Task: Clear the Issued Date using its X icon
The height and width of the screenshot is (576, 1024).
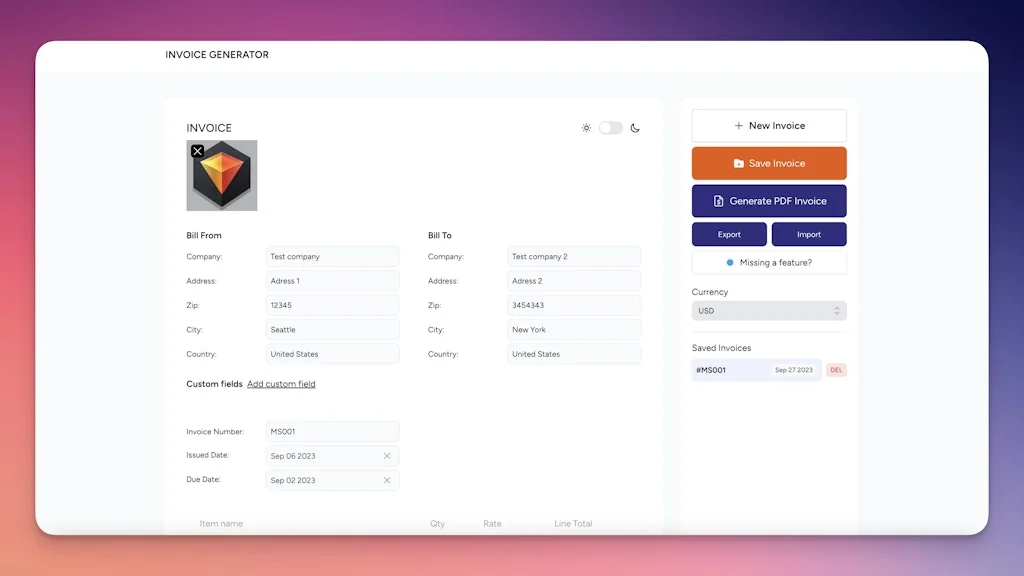Action: (388, 456)
